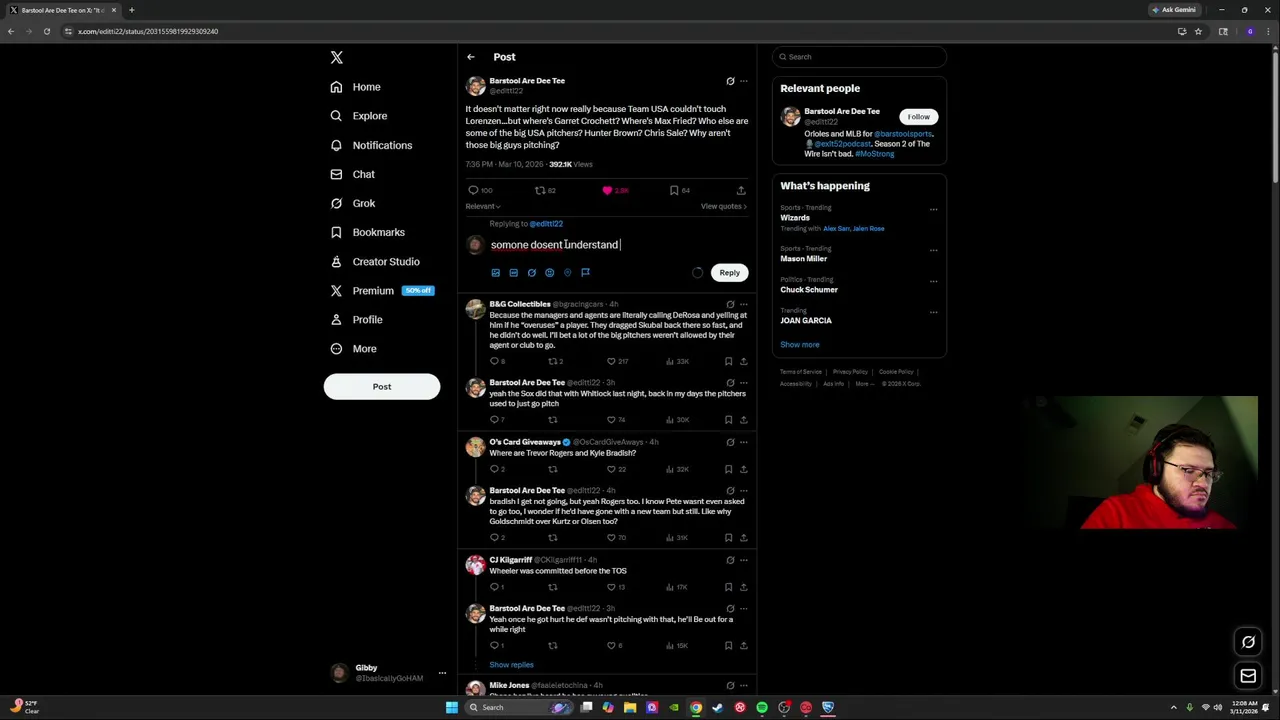This screenshot has width=1280, height=720.
Task: Click the @edittl22 replying-to link
Action: pyautogui.click(x=546, y=224)
